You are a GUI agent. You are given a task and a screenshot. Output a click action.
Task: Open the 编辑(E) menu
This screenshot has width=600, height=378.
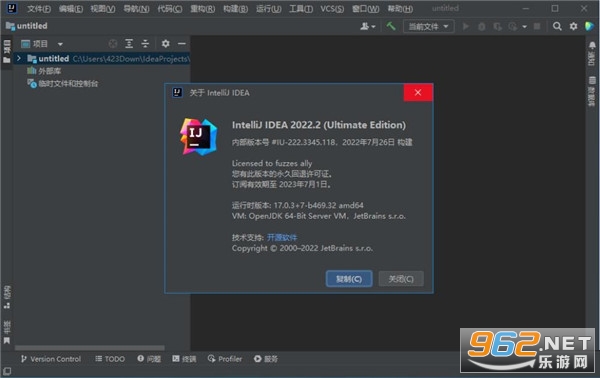[x=71, y=8]
